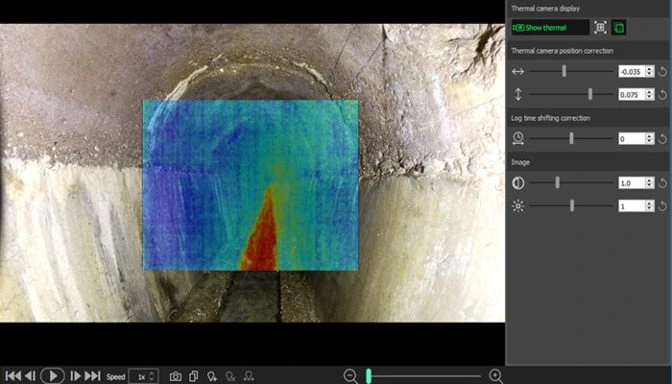Skip to the first frame
The width and height of the screenshot is (672, 384).
point(13,376)
